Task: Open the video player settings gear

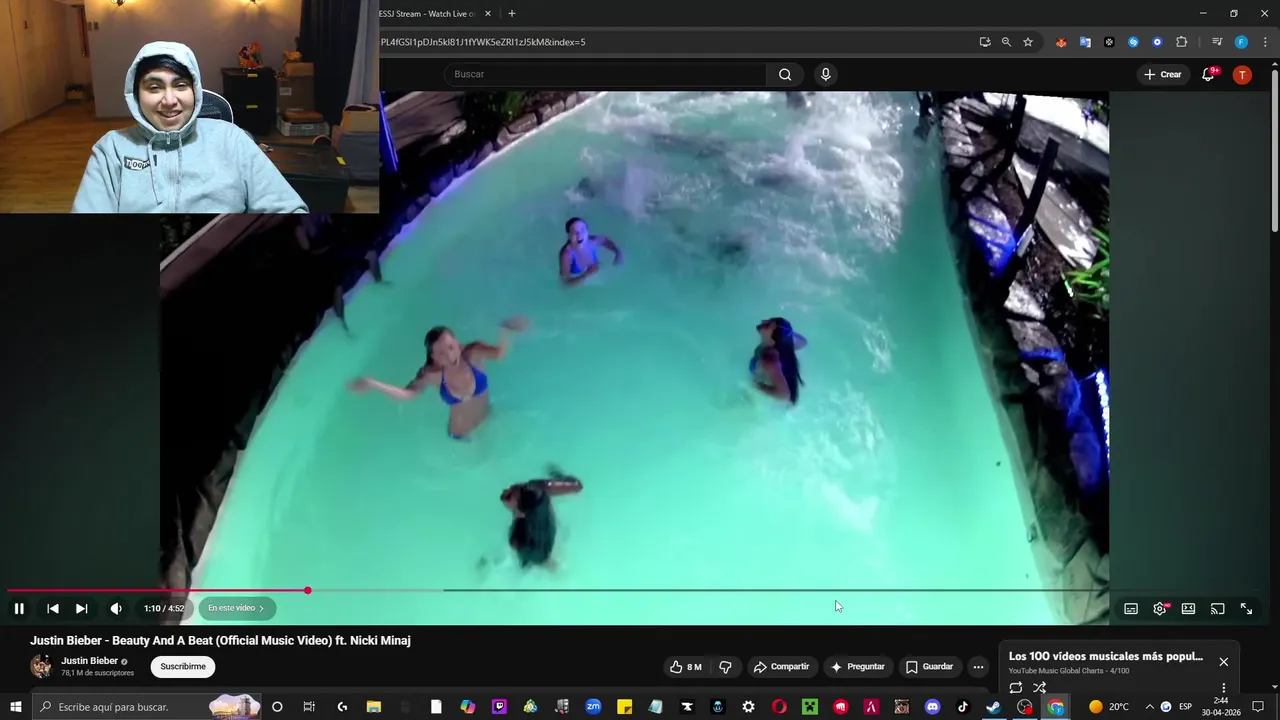Action: 1160,608
